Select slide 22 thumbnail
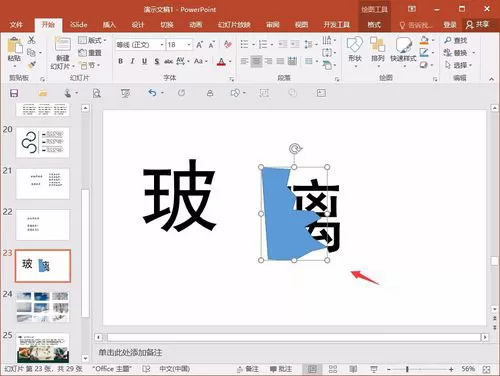 [43, 225]
